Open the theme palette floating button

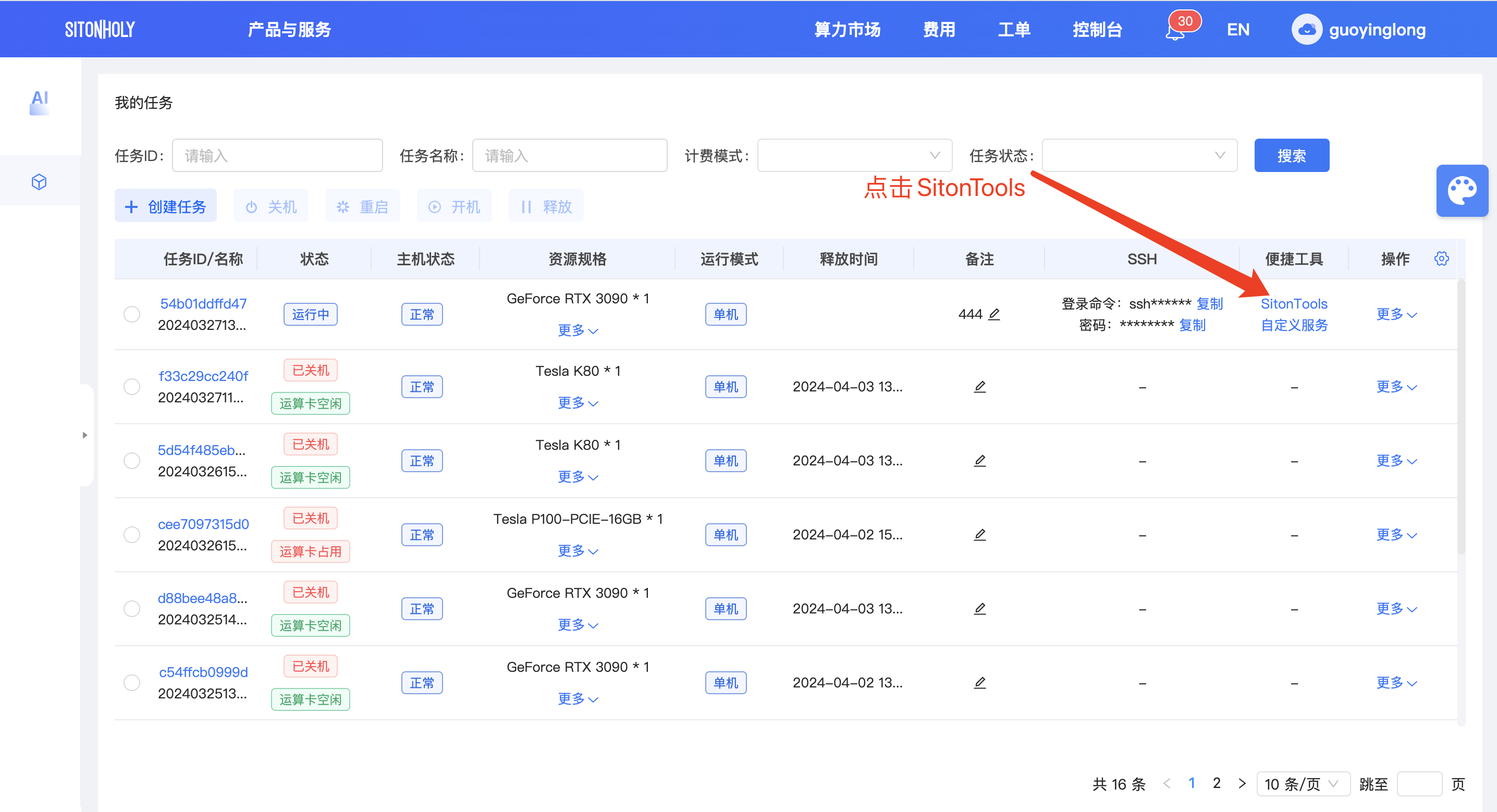(1462, 191)
